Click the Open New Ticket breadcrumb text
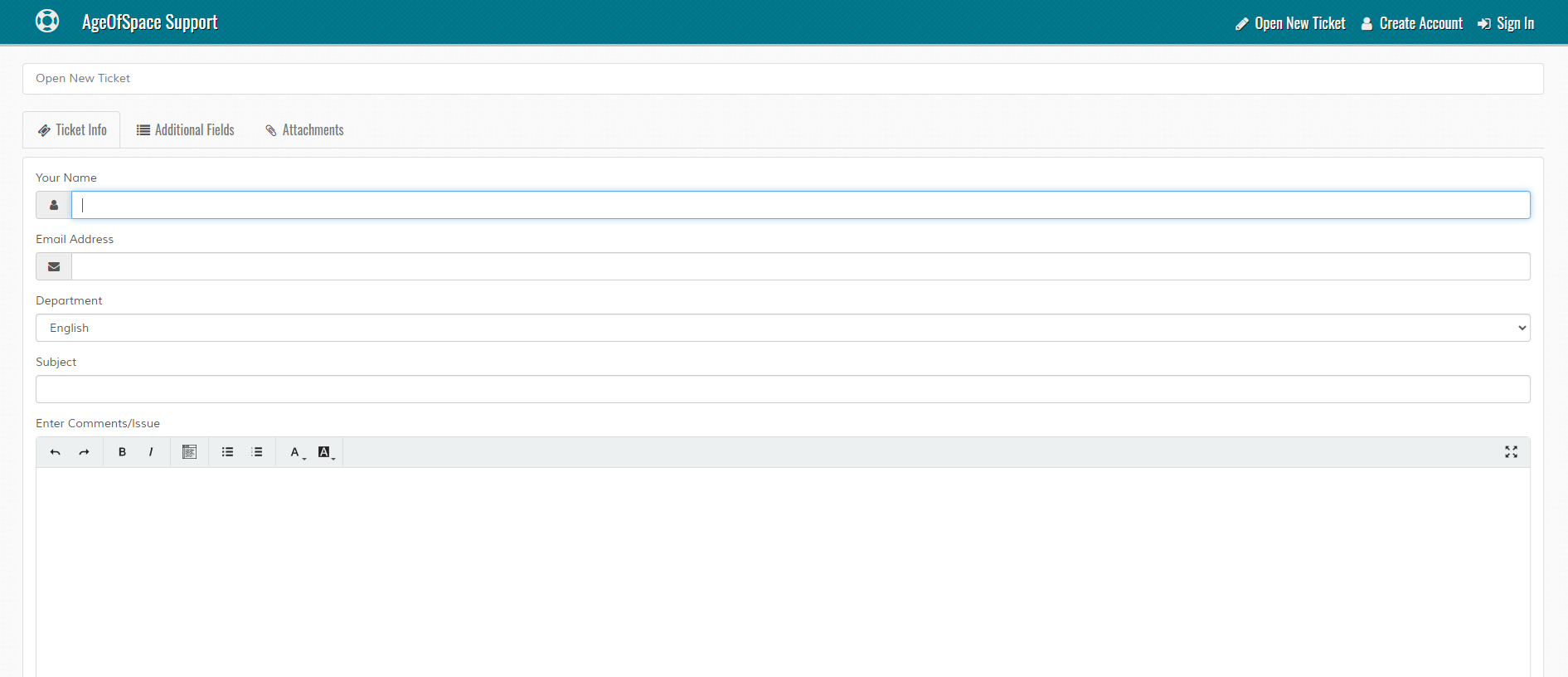 pyautogui.click(x=83, y=78)
